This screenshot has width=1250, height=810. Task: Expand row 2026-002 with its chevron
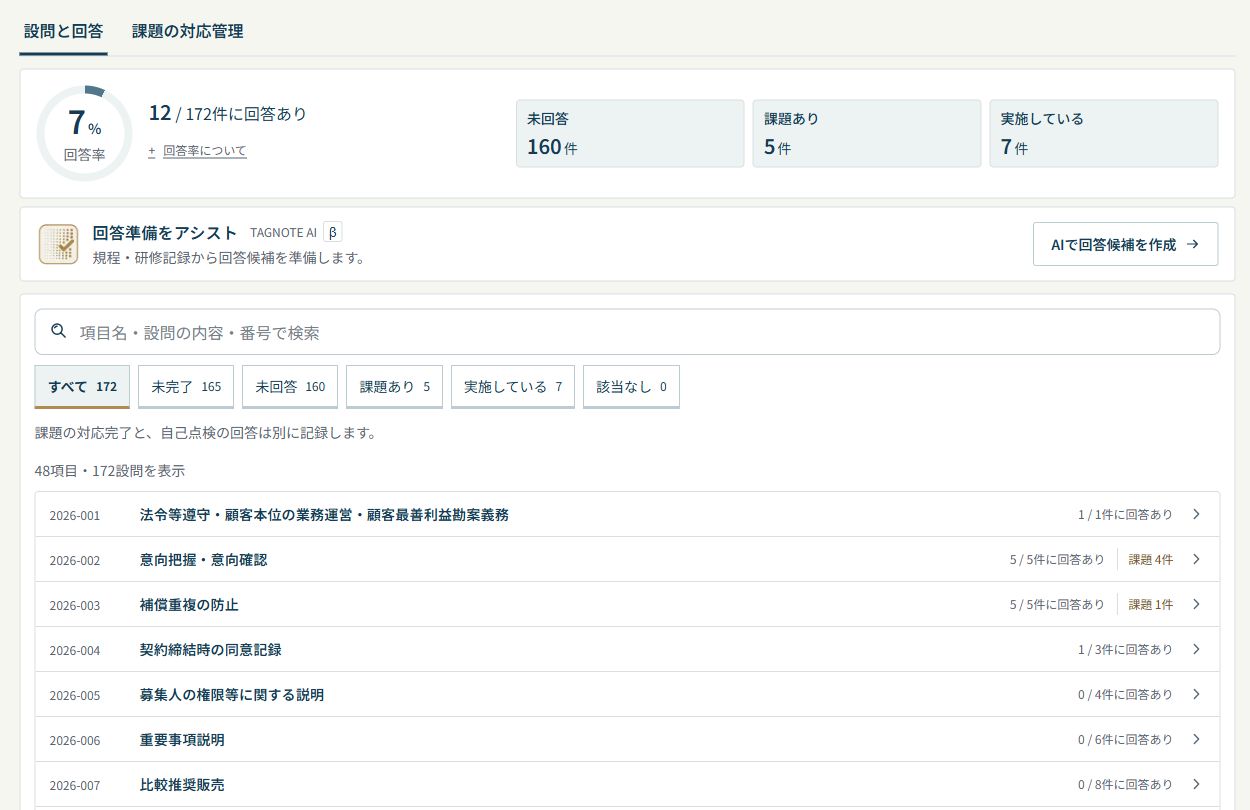pyautogui.click(x=1197, y=559)
